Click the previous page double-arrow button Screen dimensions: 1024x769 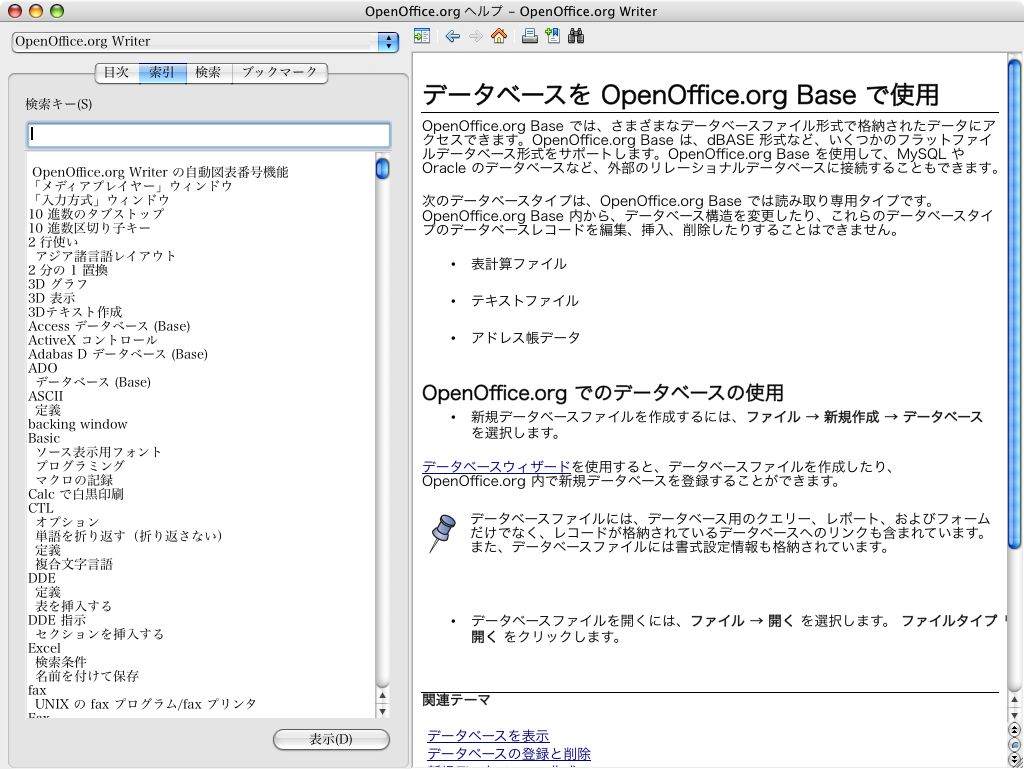click(x=1015, y=730)
